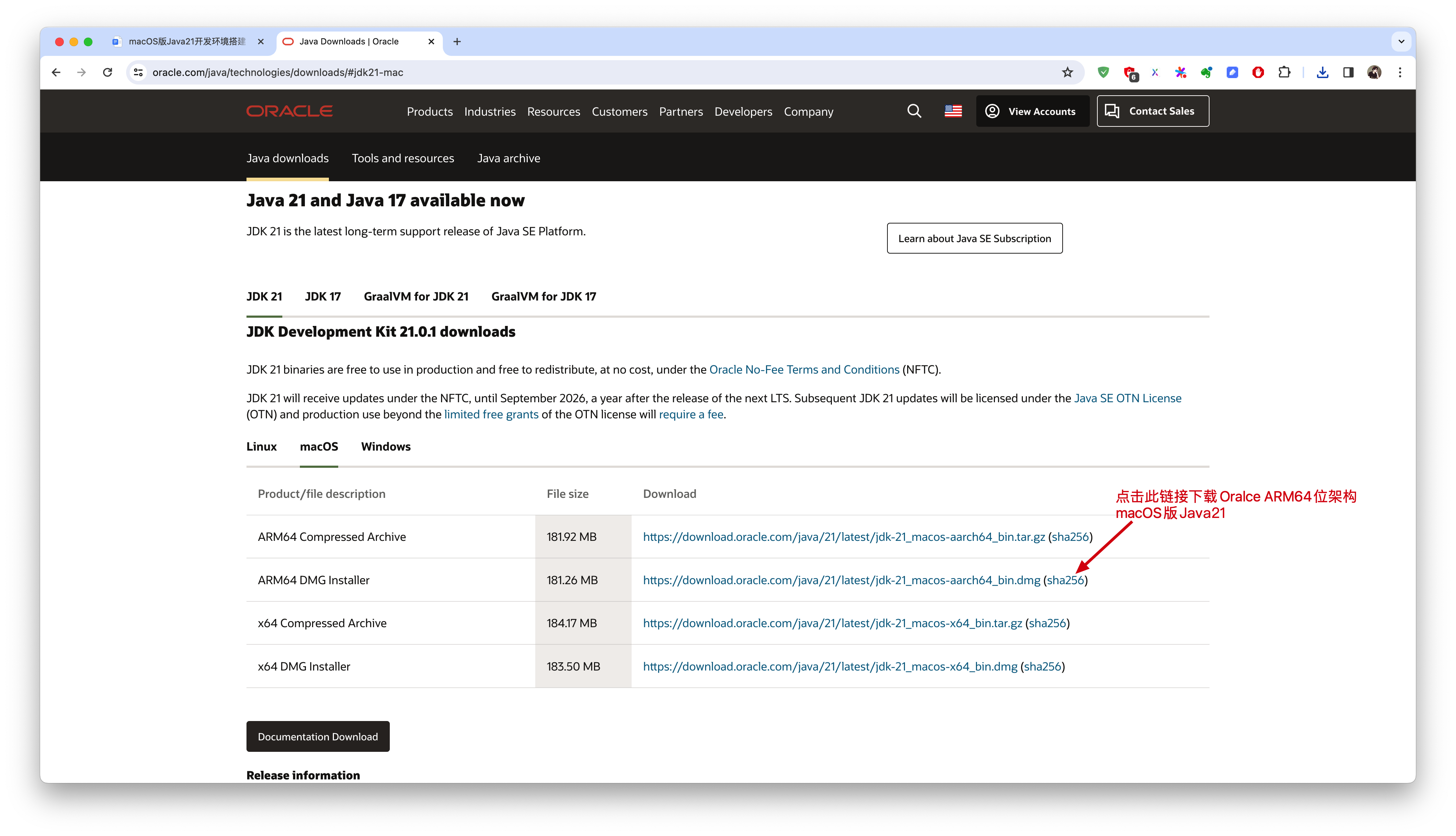This screenshot has width=1456, height=836.
Task: Open the Products menu
Action: point(430,111)
